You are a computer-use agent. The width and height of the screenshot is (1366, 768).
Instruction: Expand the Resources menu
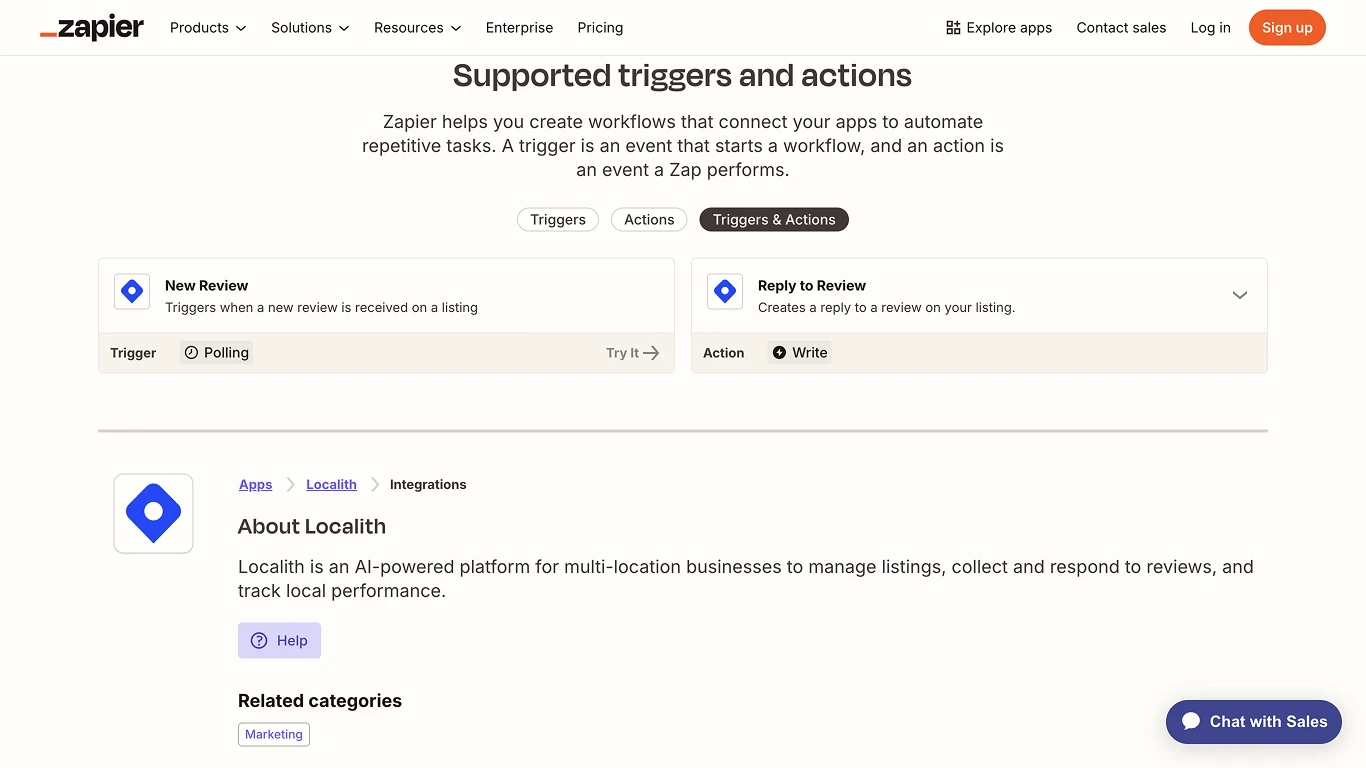[418, 28]
